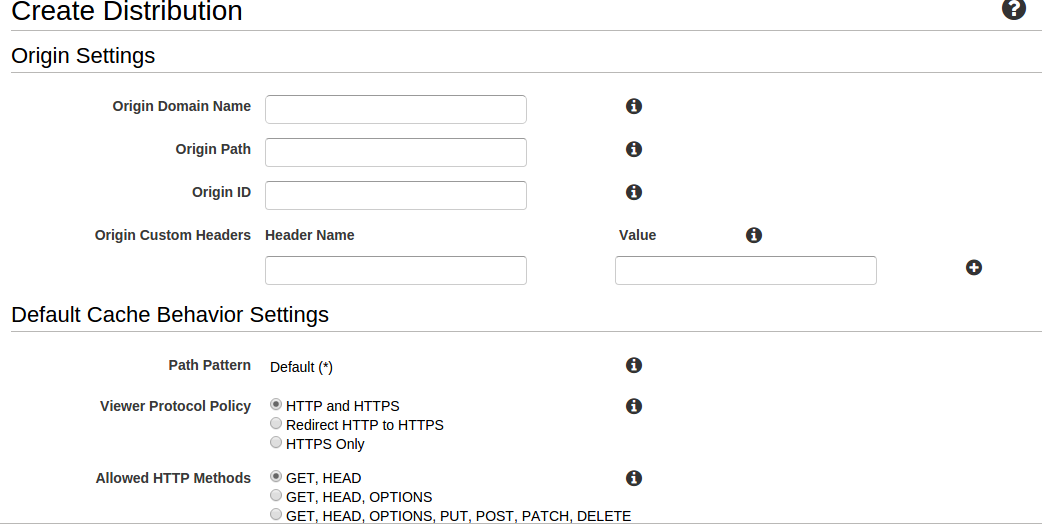Allow all methods including PUT, POST, DELETE

pos(276,514)
